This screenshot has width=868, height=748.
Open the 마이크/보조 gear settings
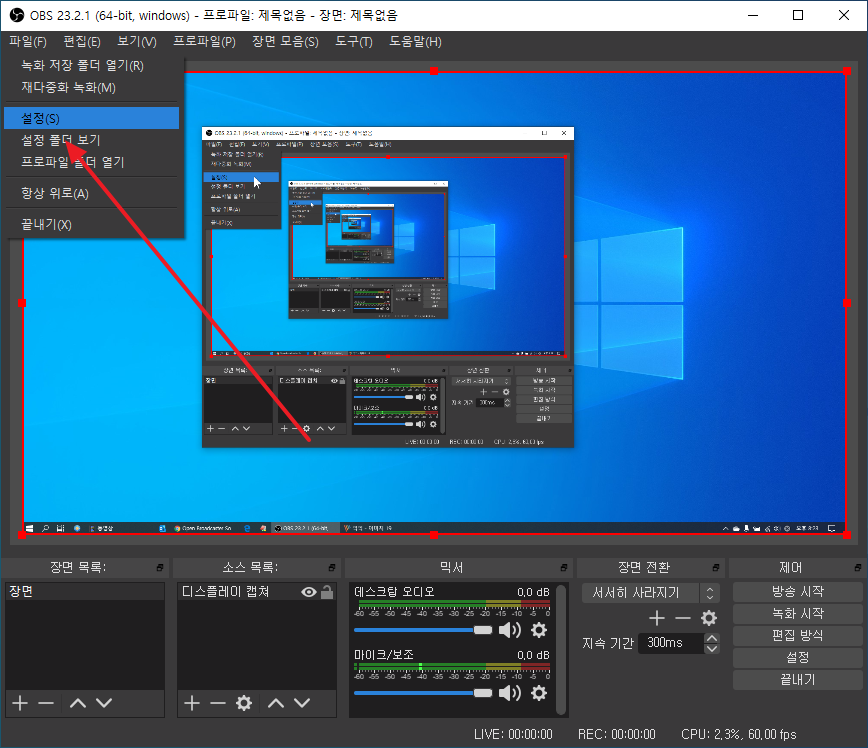[539, 693]
